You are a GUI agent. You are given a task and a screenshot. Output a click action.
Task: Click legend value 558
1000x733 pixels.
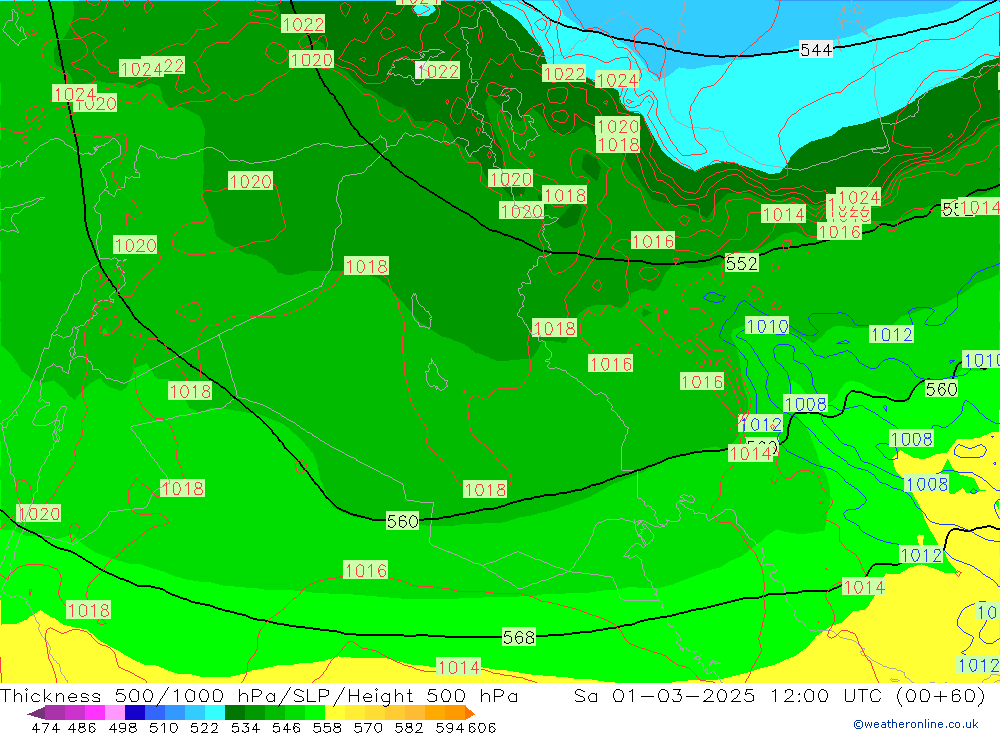[x=327, y=727]
